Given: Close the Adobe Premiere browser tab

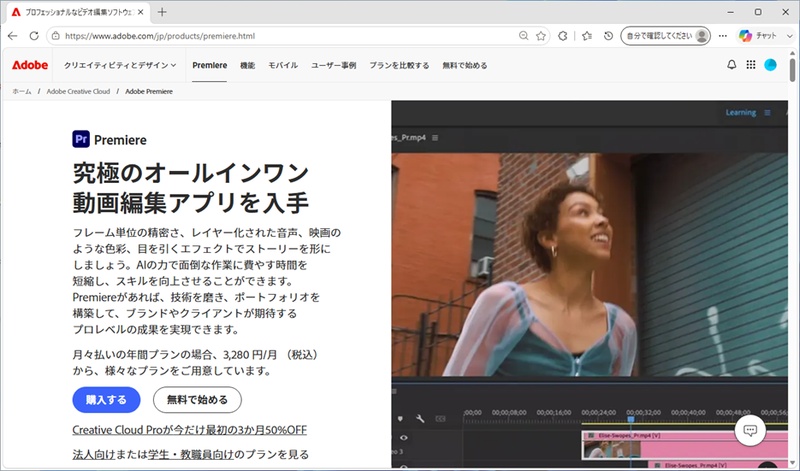Looking at the screenshot, I should pos(141,12).
